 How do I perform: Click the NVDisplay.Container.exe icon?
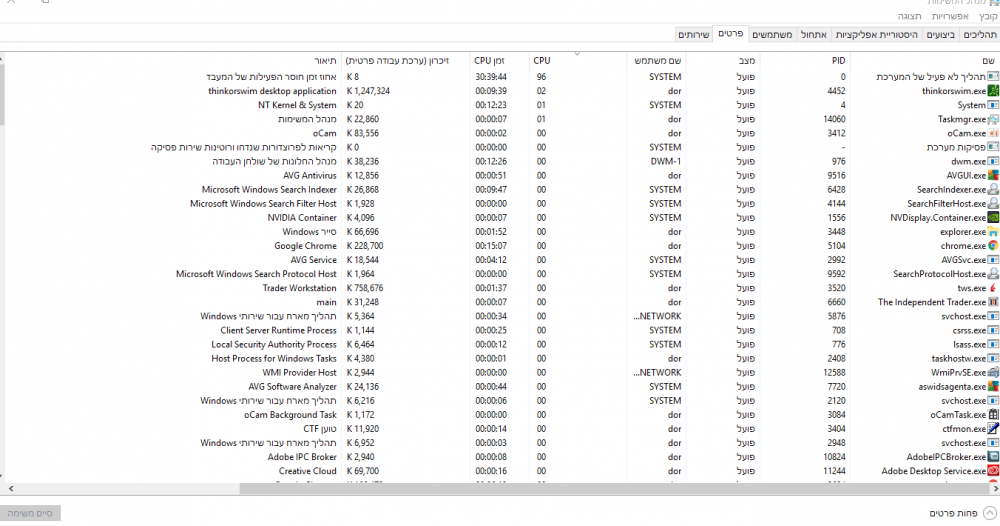click(993, 217)
